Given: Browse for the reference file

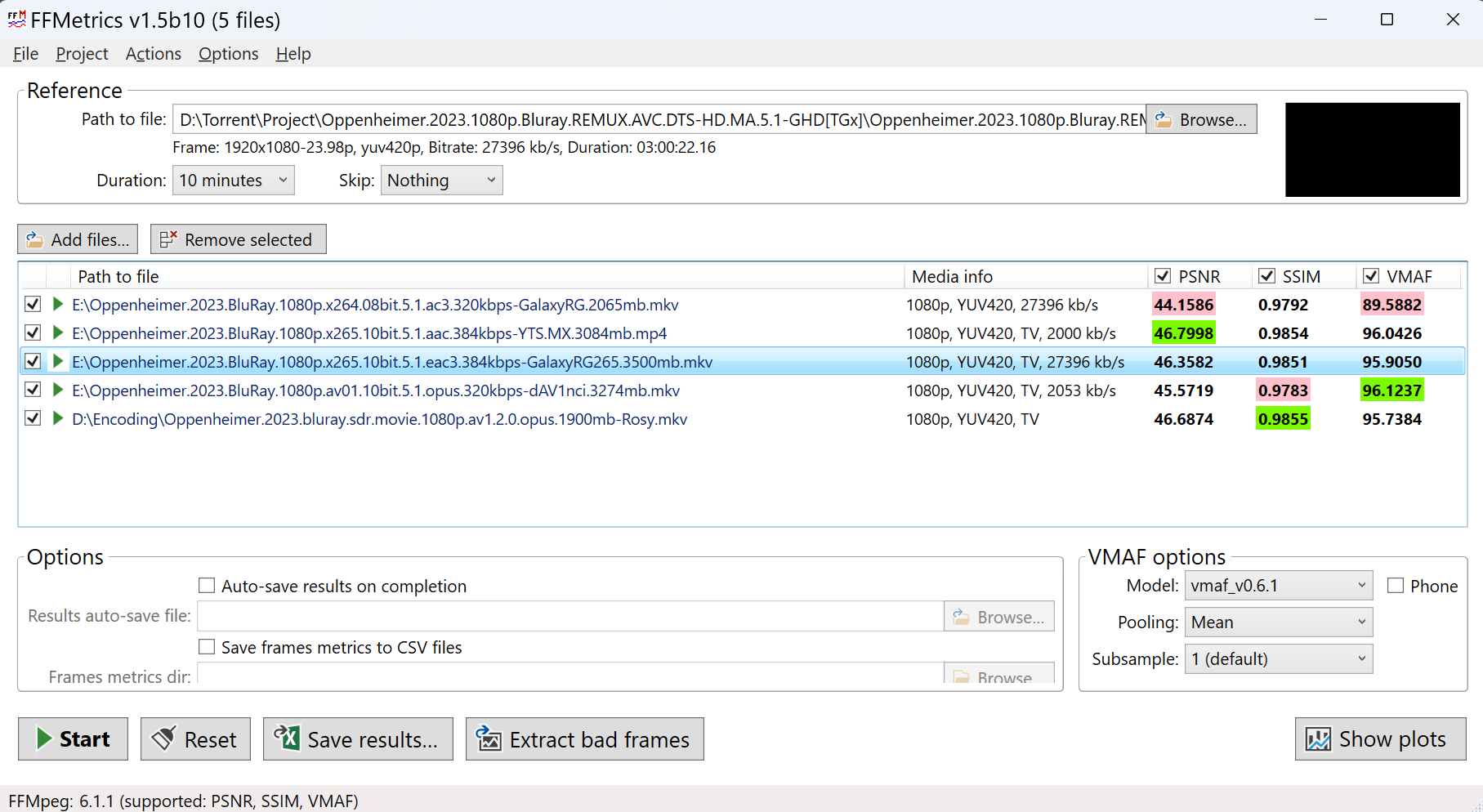Looking at the screenshot, I should click(1201, 119).
